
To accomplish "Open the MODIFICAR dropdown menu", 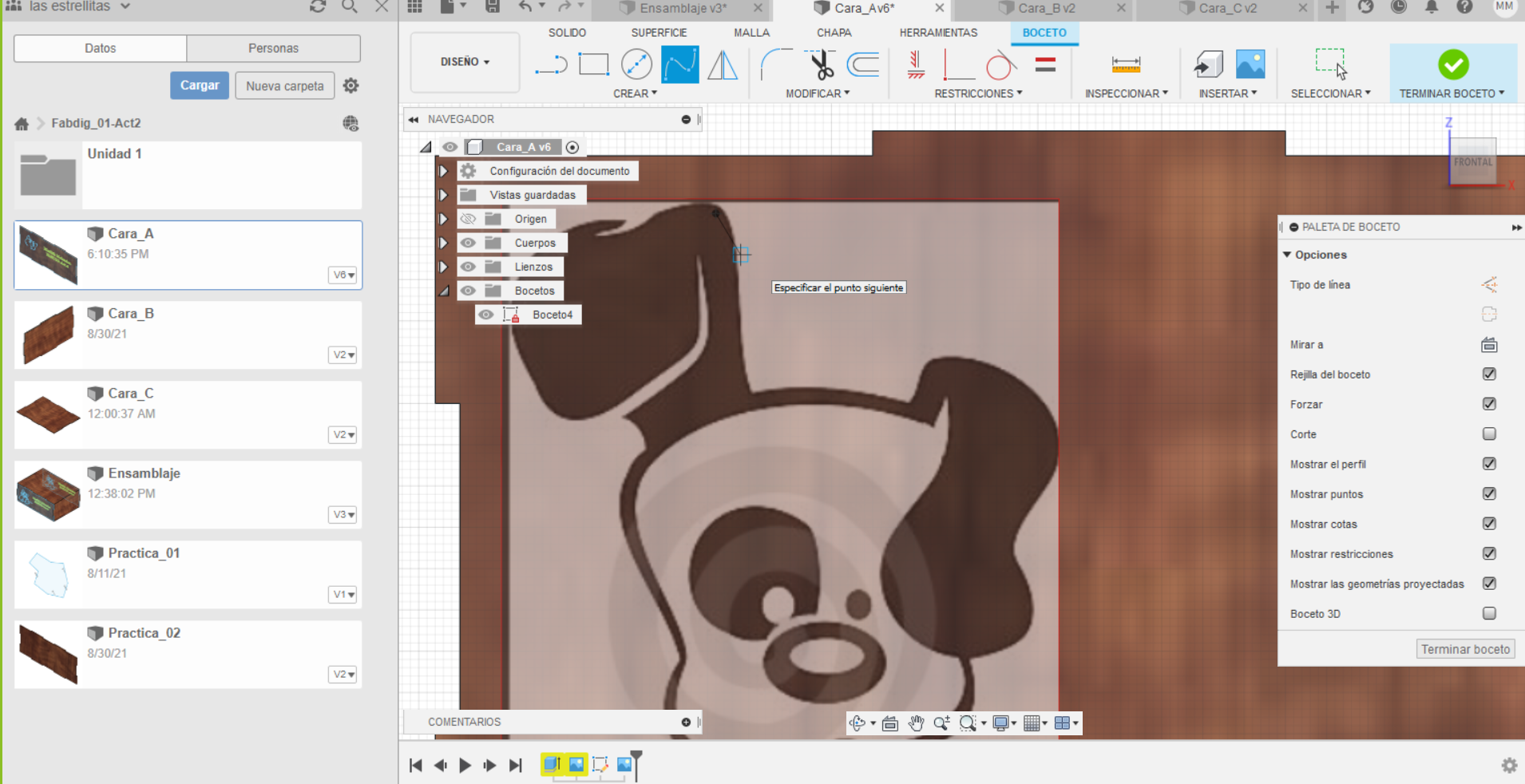I will (818, 93).
